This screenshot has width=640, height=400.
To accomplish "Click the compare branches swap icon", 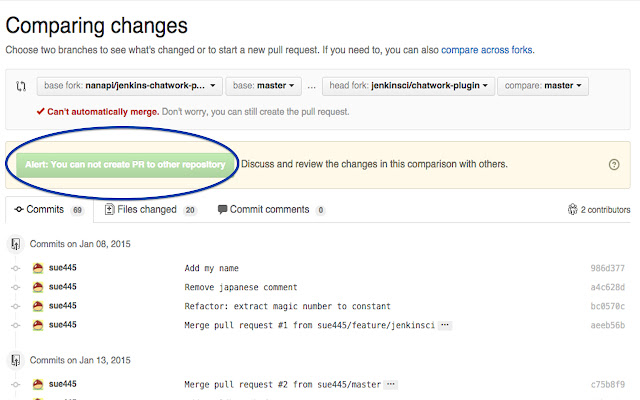I will coord(20,87).
